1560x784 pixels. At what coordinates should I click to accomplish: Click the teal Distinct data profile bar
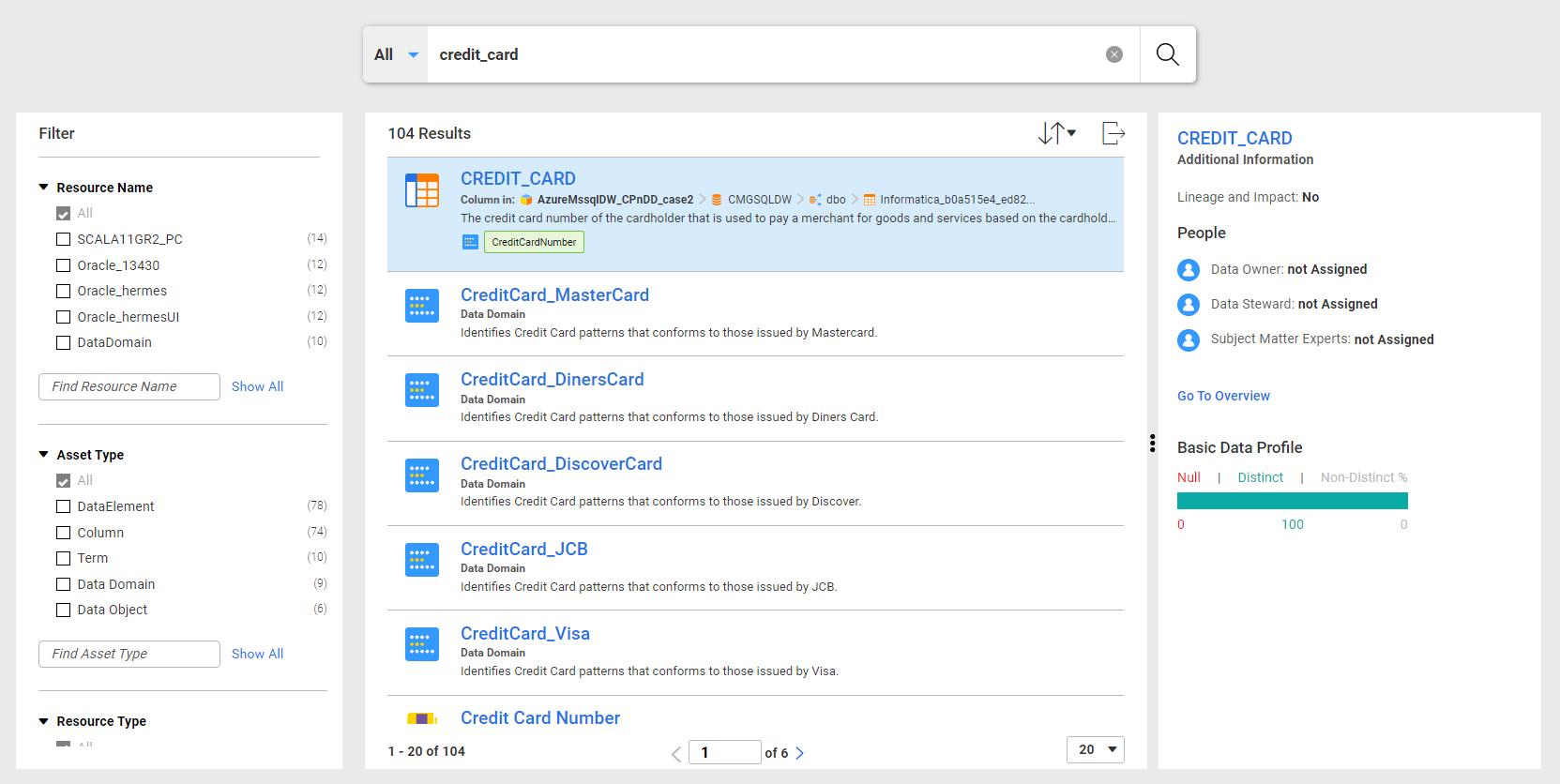click(1293, 501)
